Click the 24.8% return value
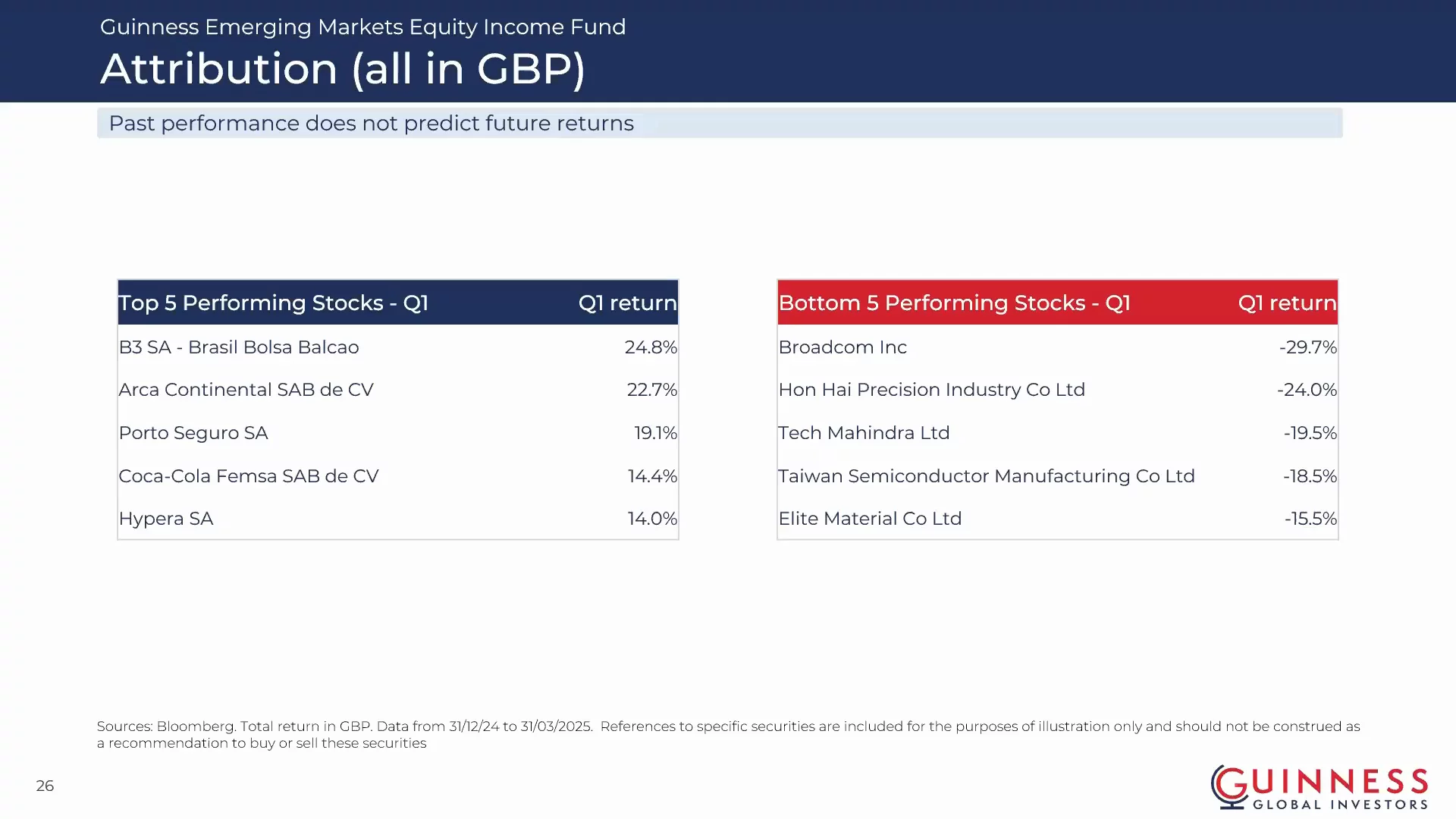This screenshot has height=819, width=1456. pyautogui.click(x=651, y=347)
